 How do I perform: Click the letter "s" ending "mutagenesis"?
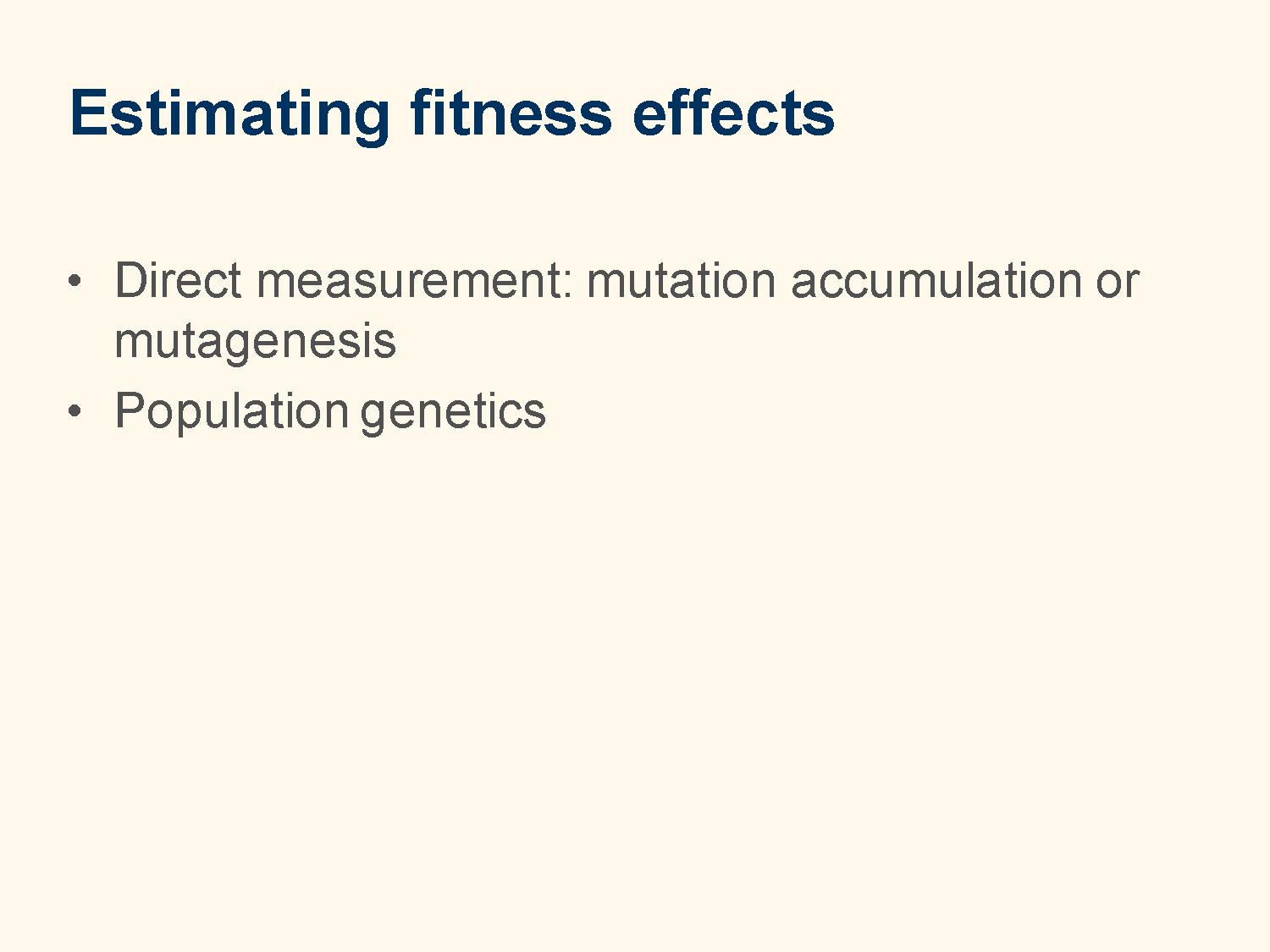(384, 346)
